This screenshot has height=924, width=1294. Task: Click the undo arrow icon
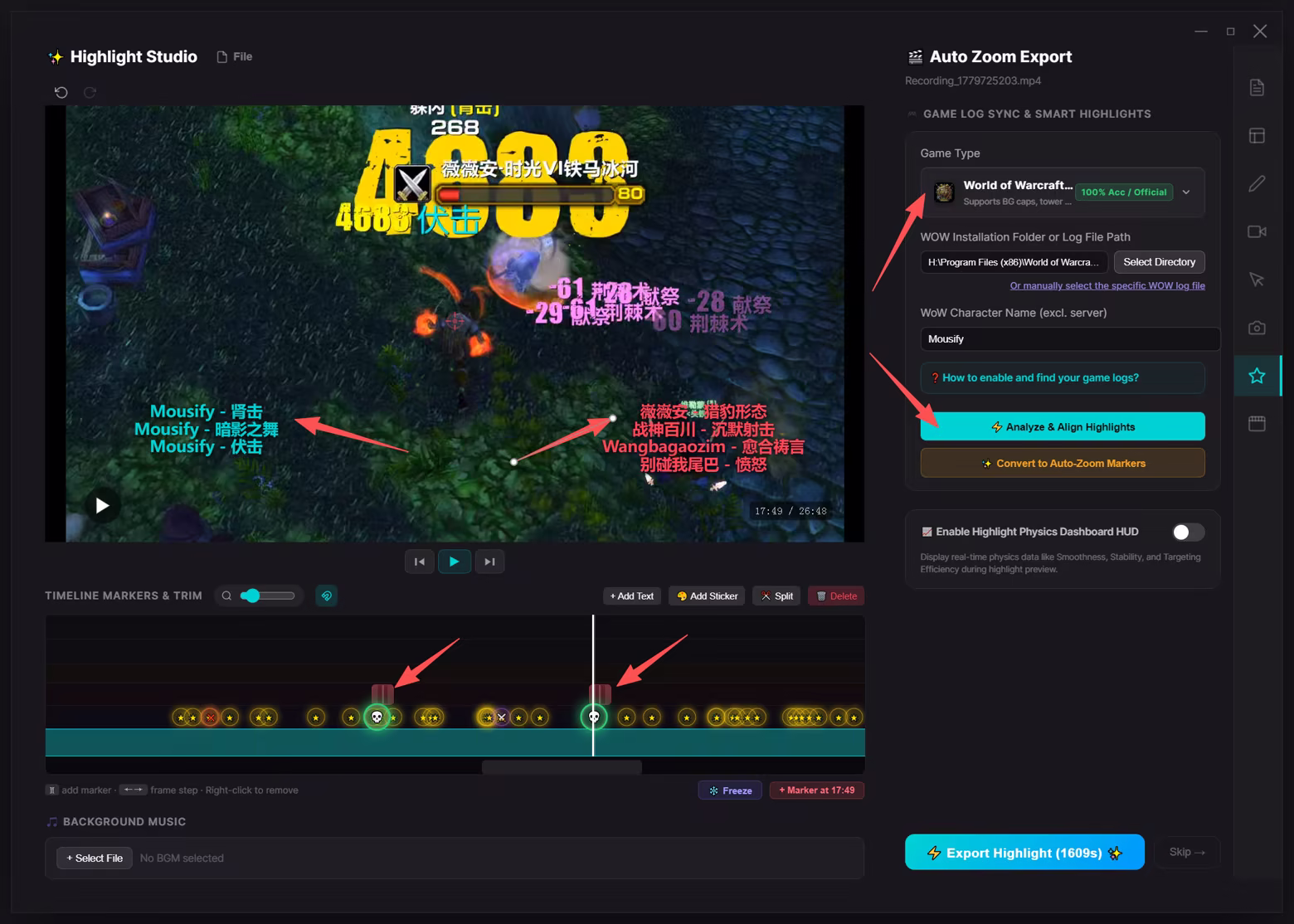point(61,92)
